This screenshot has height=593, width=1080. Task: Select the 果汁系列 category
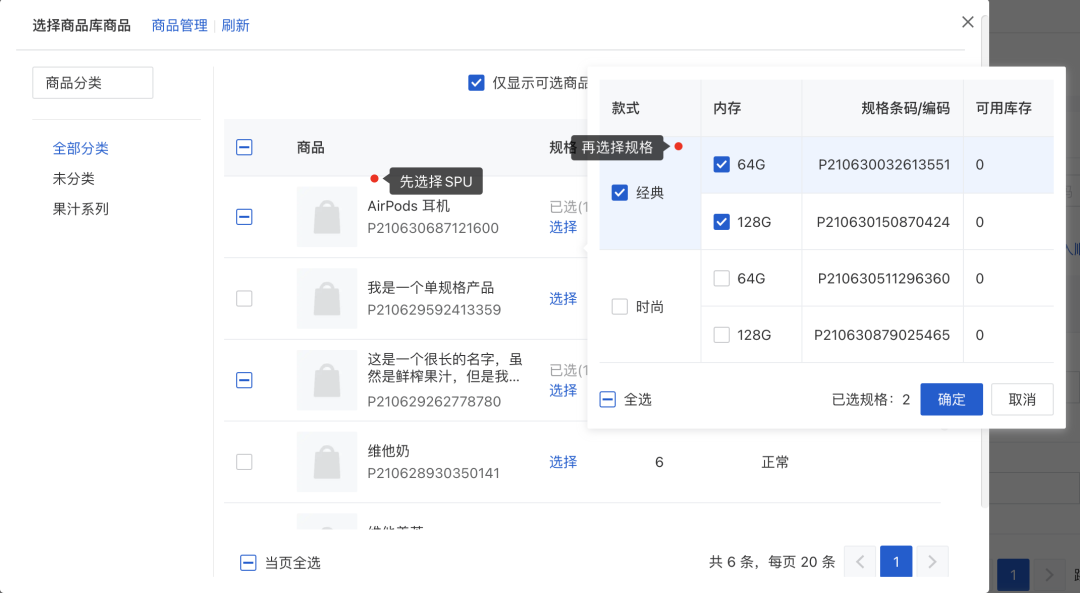click(80, 208)
